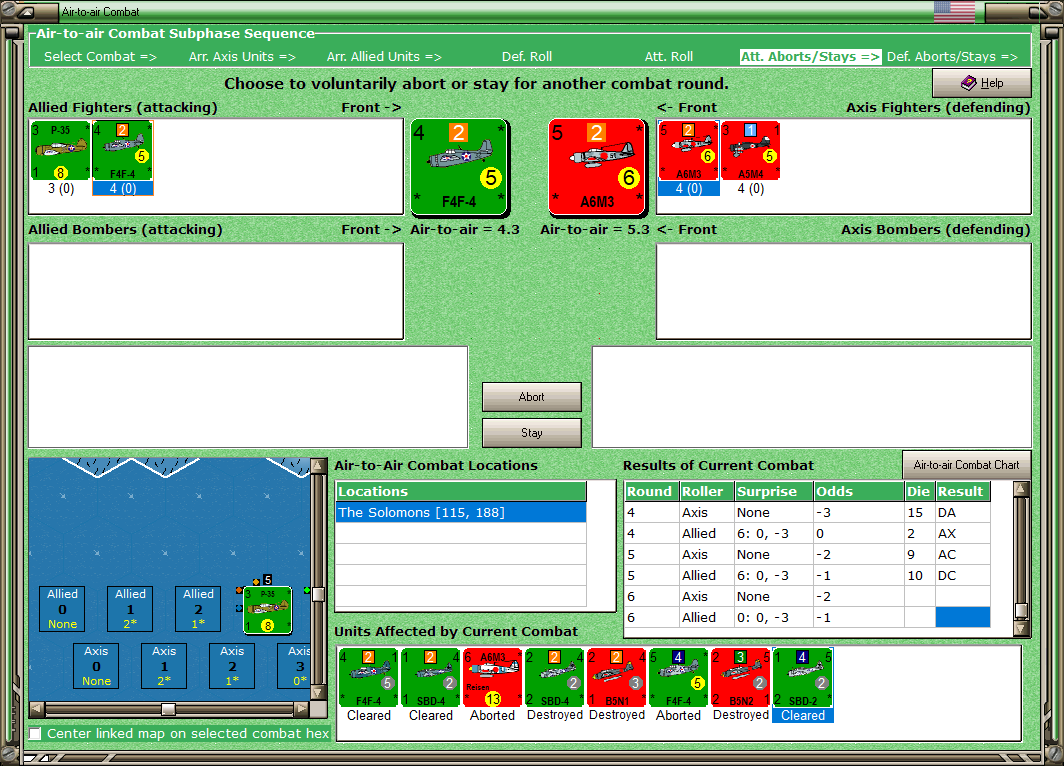Click the A6M3 Reisen Aborted counter
The height and width of the screenshot is (766, 1064).
tap(493, 678)
